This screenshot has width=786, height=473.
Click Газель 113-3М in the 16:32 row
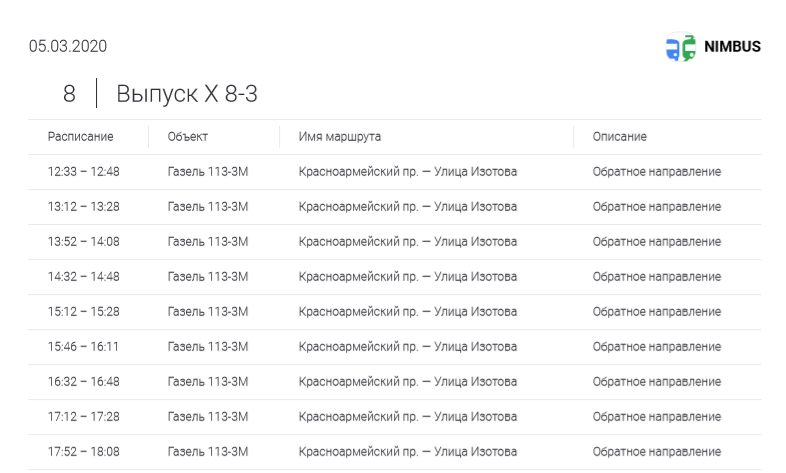pos(208,382)
